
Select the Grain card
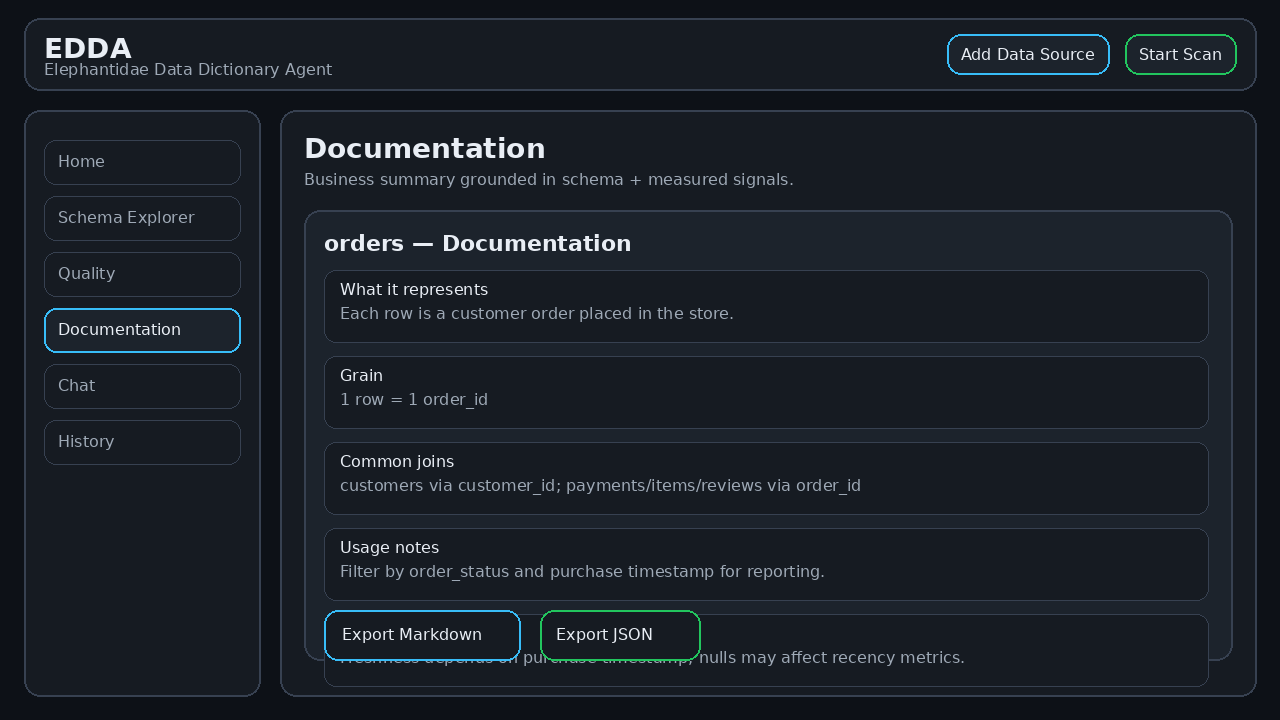766,392
